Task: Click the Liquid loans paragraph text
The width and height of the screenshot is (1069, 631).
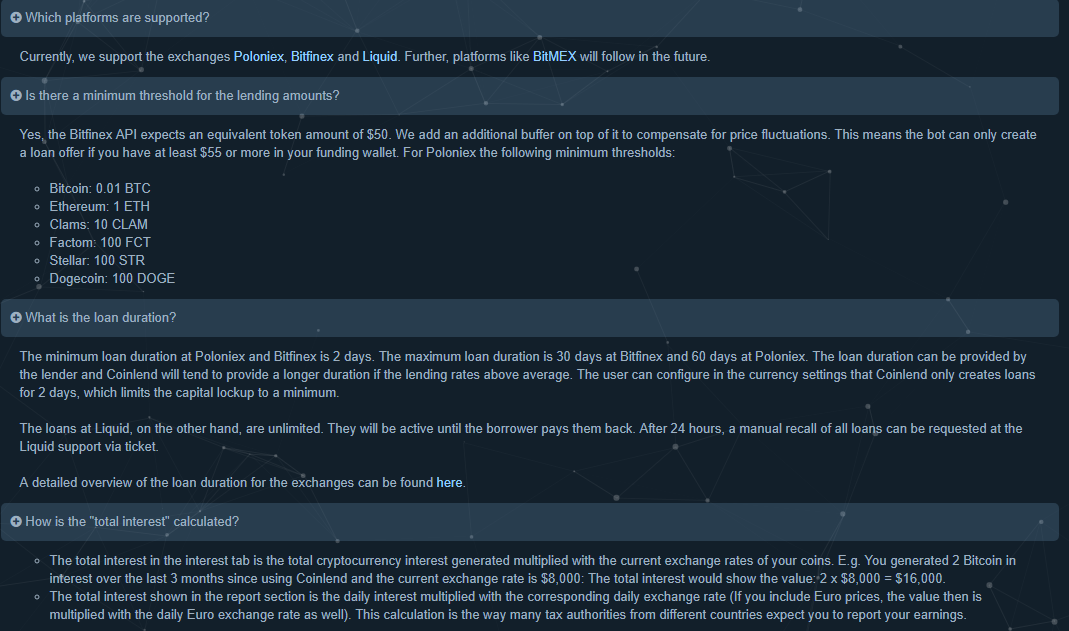Action: coord(521,437)
